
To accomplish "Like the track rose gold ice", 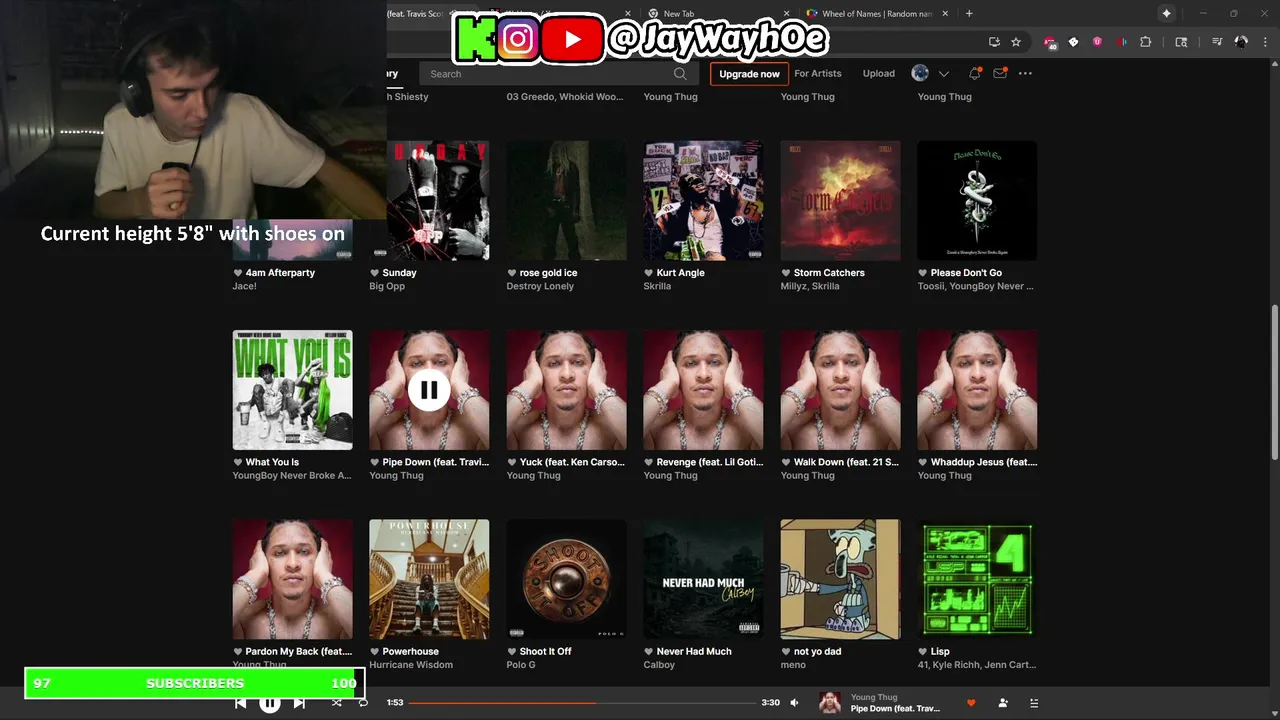I will pos(512,273).
